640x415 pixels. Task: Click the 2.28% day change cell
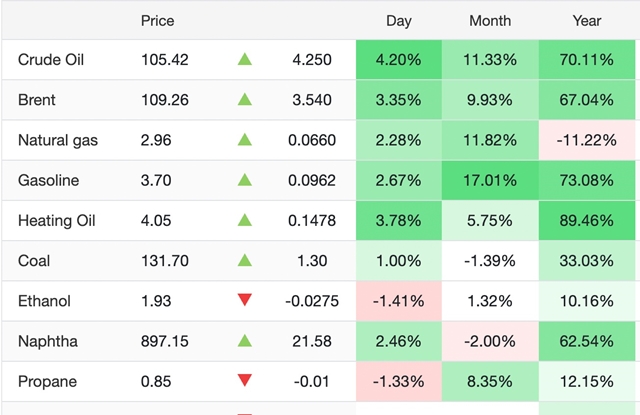[399, 140]
